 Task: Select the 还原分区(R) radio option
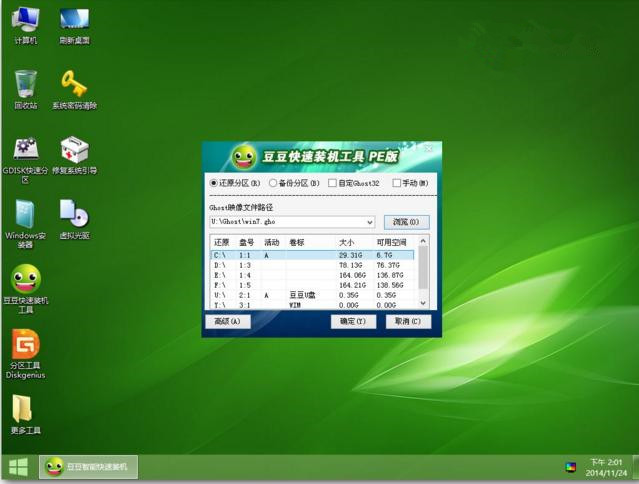pos(235,183)
